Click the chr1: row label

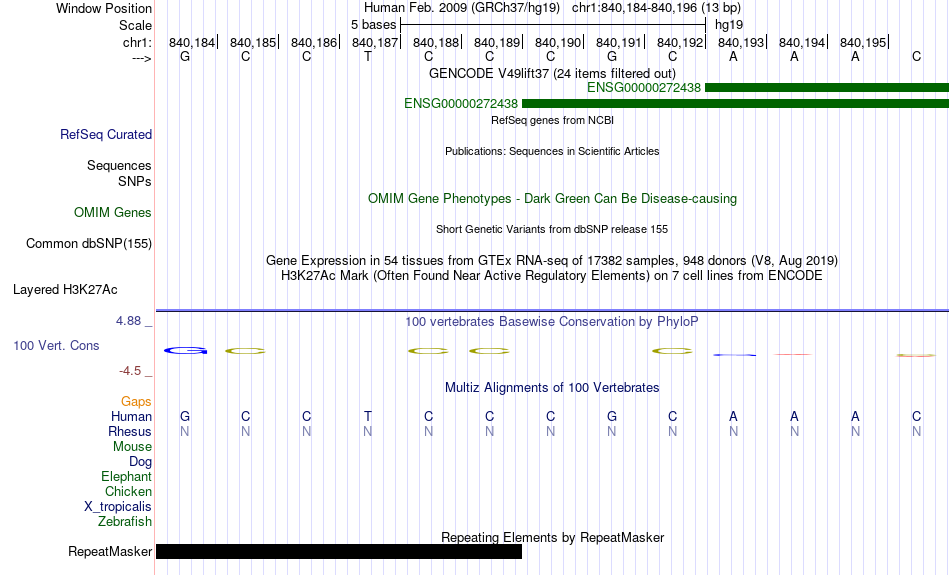pos(137,42)
